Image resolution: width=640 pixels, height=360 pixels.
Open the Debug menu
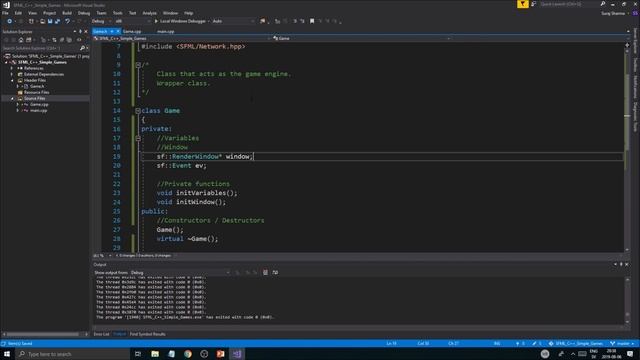click(84, 13)
